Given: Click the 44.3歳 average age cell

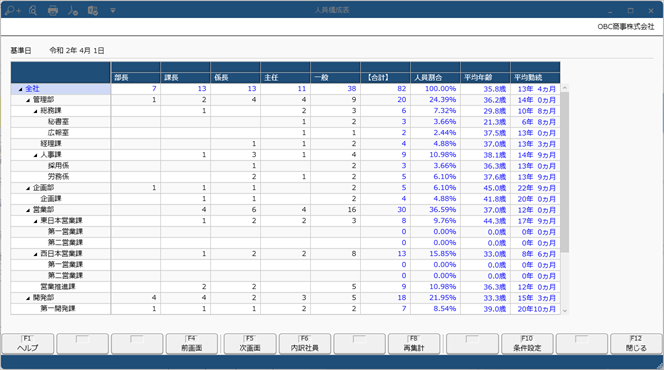Looking at the screenshot, I should 485,221.
